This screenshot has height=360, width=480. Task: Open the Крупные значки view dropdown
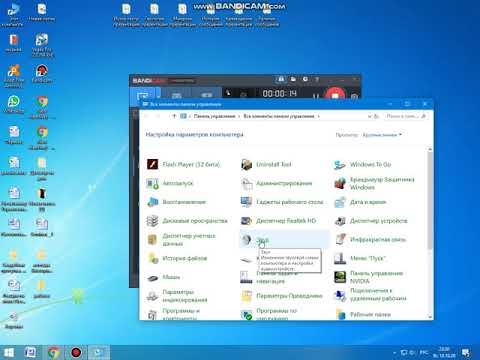point(382,135)
